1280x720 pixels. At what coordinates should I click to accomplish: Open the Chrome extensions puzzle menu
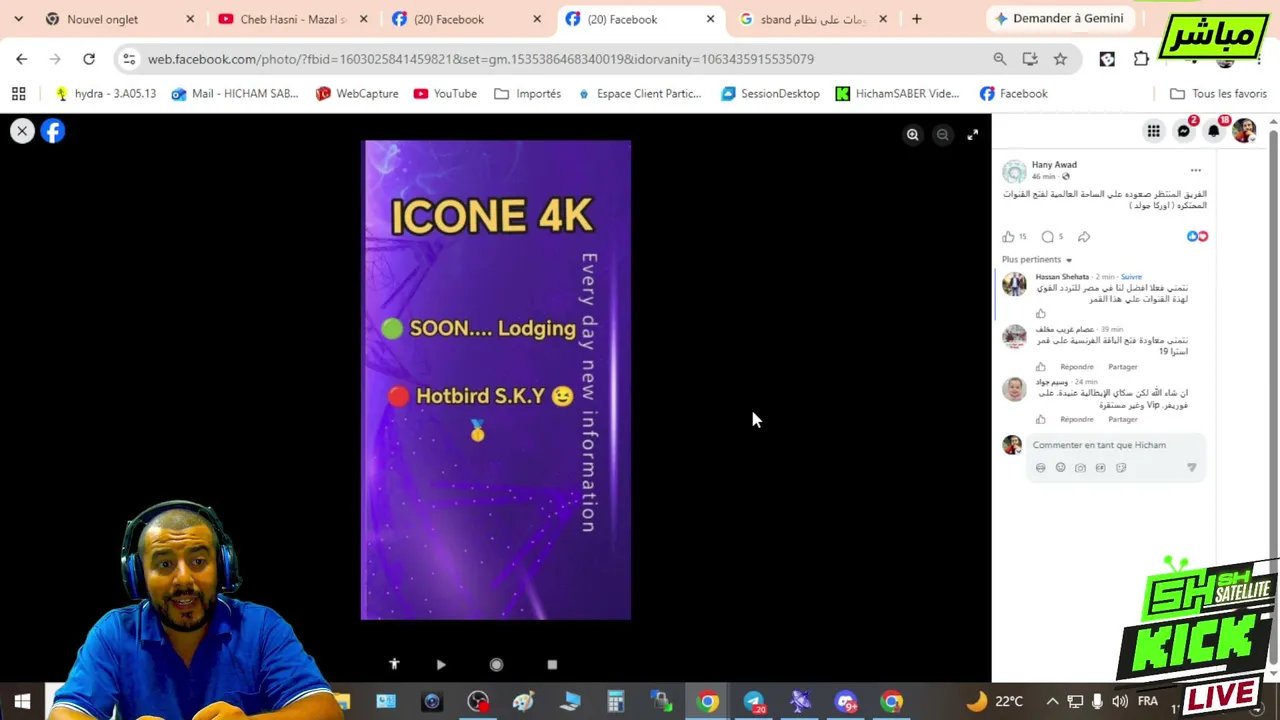pyautogui.click(x=1141, y=59)
